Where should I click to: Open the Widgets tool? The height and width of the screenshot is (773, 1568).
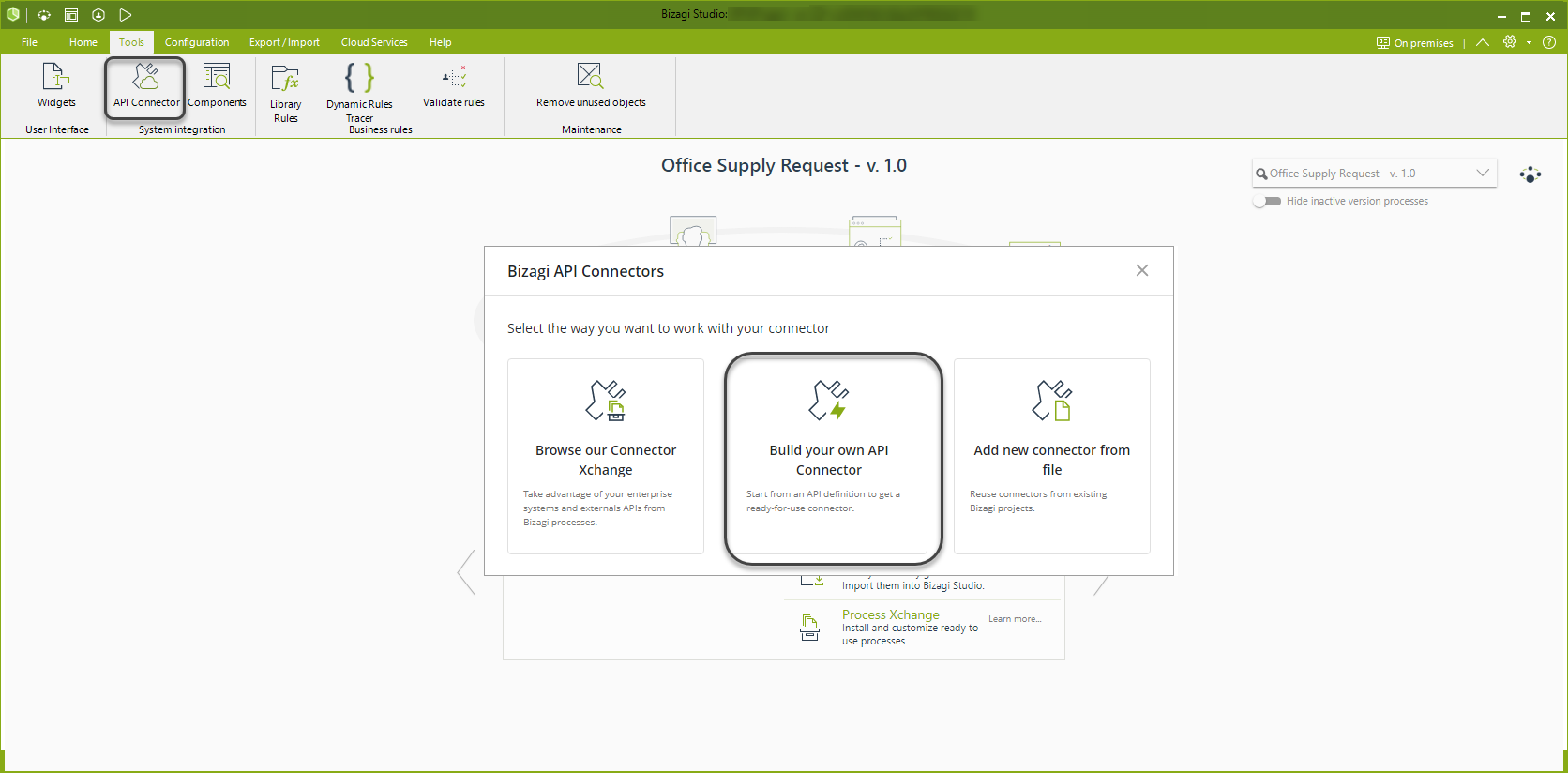tap(56, 85)
